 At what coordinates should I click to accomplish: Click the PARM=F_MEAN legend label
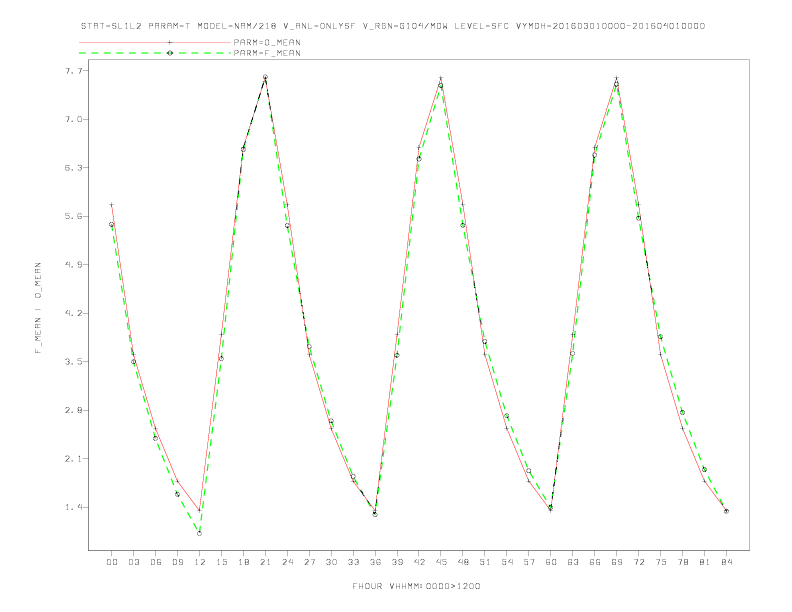point(267,53)
